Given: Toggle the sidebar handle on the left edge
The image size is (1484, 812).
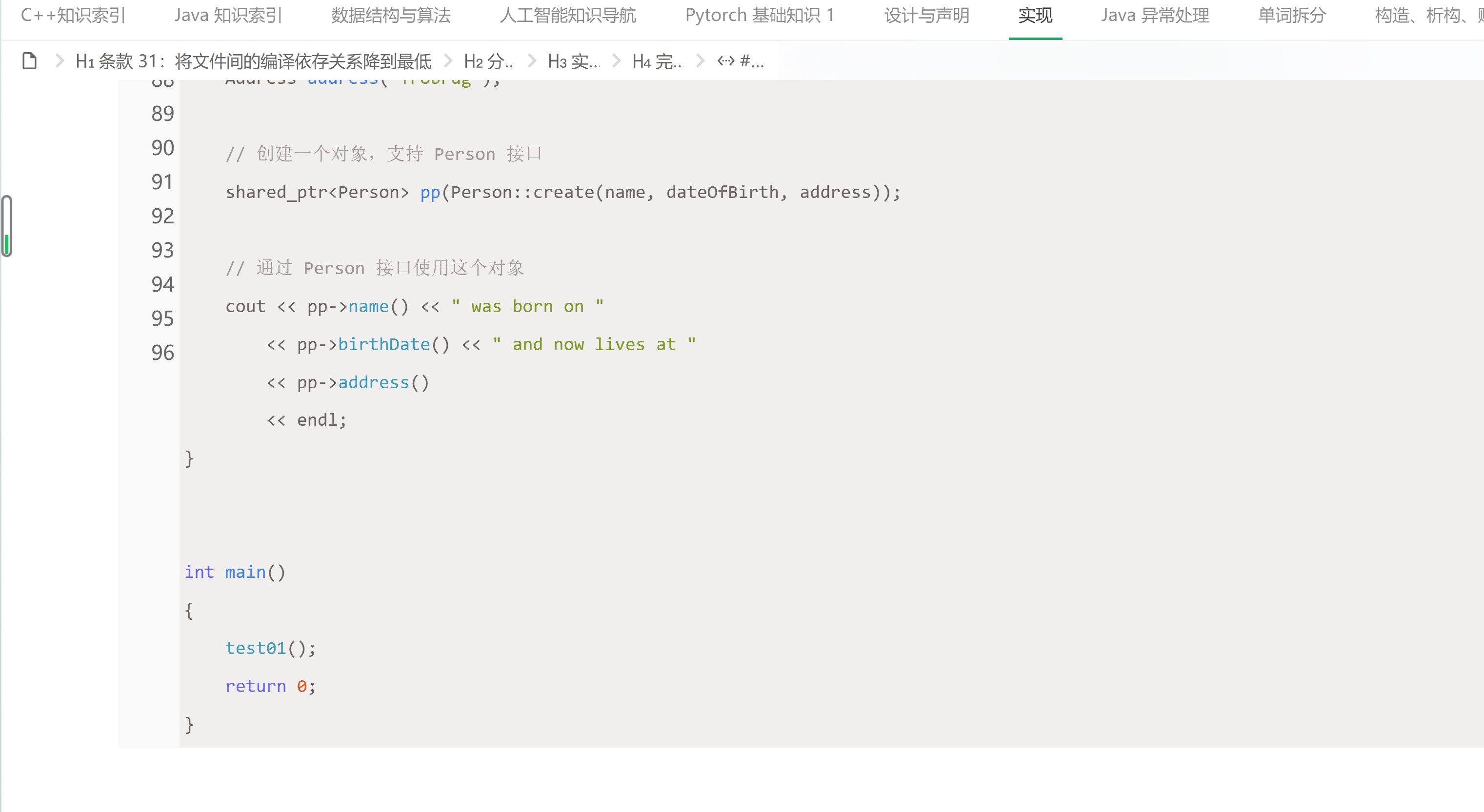Looking at the screenshot, I should (6, 226).
